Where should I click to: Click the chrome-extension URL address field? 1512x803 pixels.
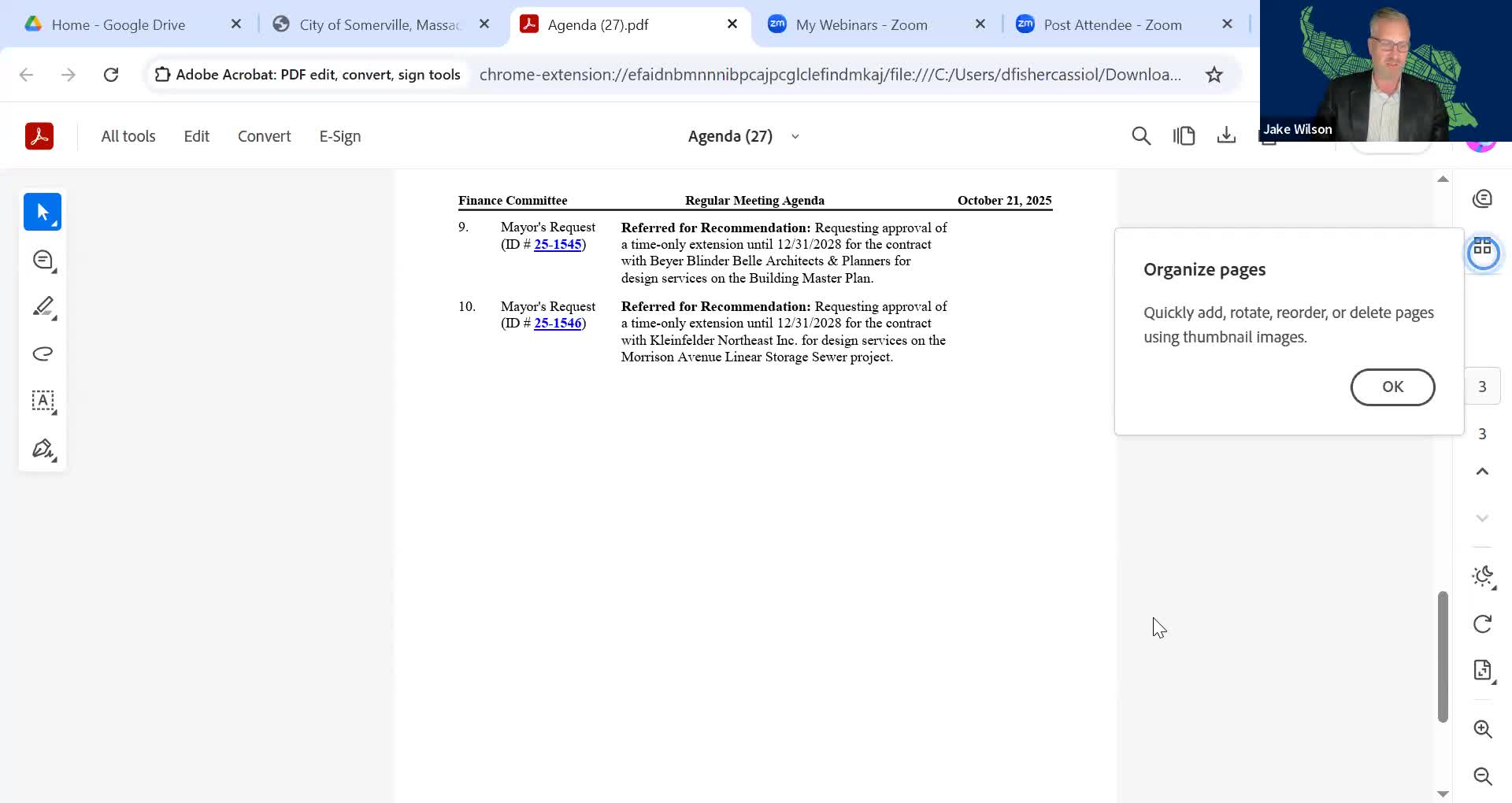tap(830, 75)
